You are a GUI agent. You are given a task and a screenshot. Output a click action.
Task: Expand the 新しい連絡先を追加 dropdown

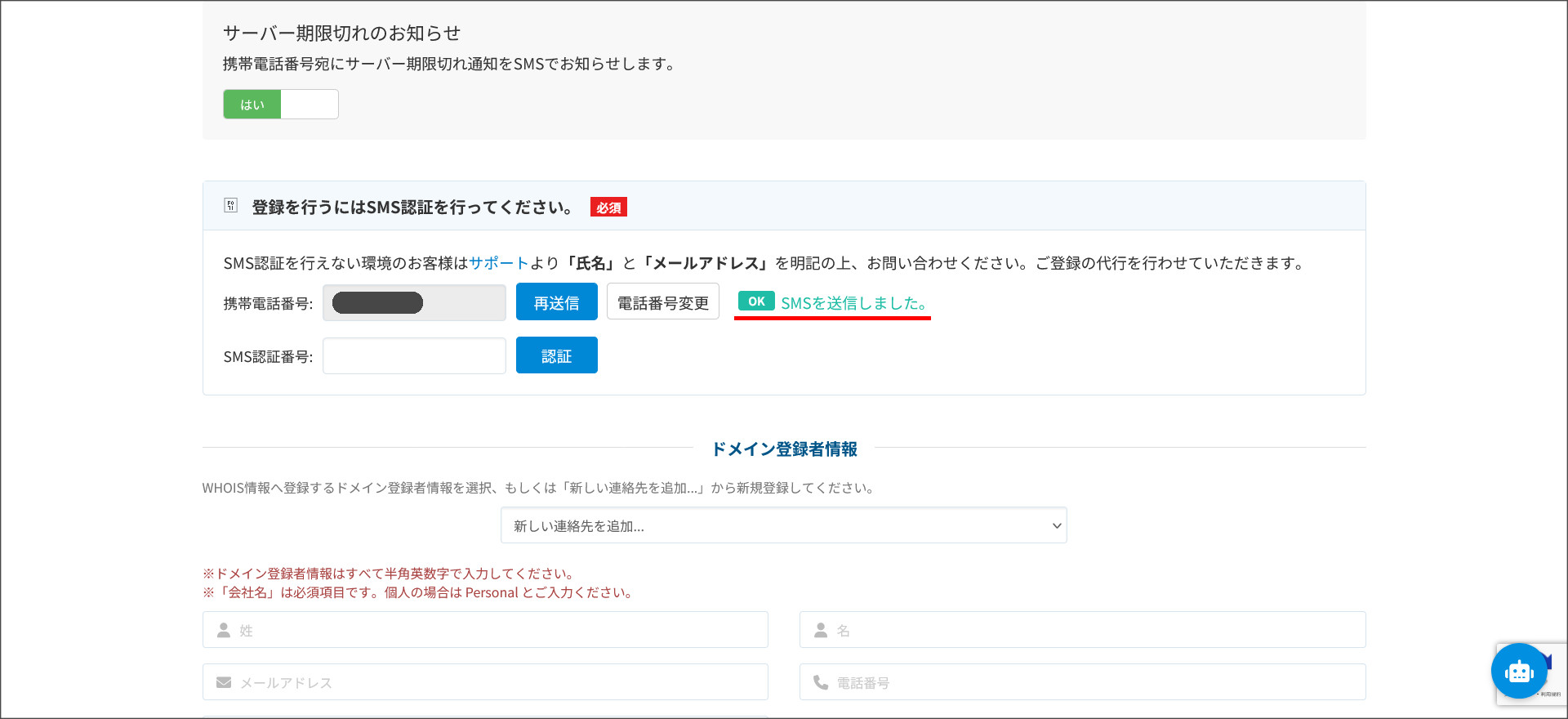783,525
